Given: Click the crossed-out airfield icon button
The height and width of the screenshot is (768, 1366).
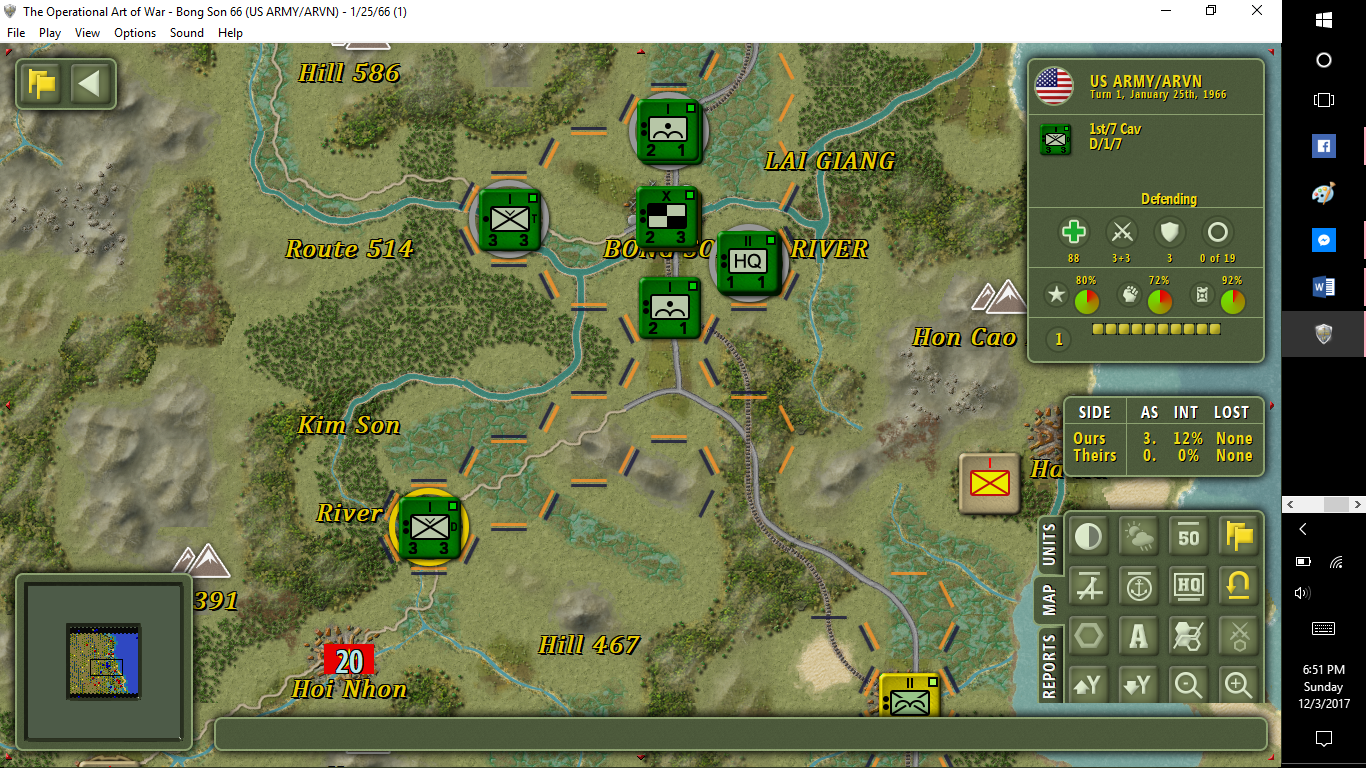Looking at the screenshot, I should 1089,586.
